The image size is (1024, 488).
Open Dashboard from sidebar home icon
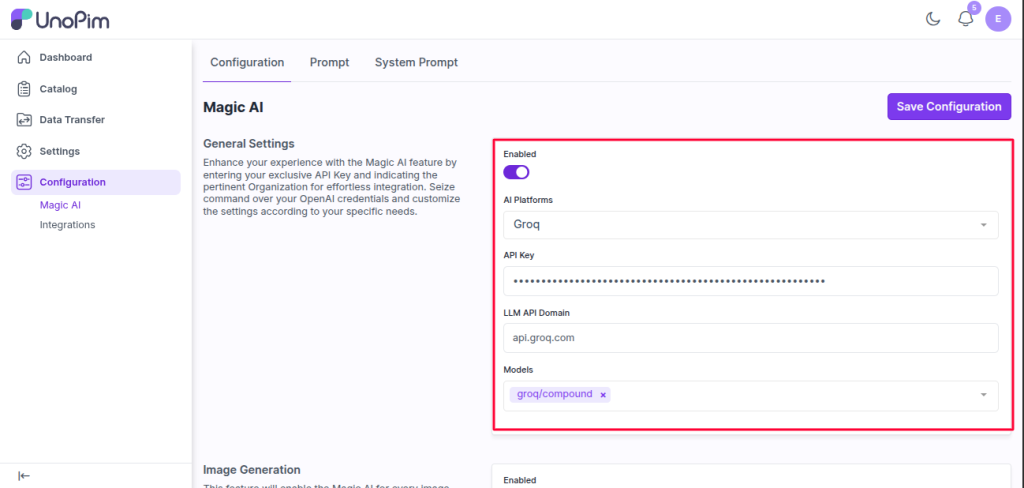[x=25, y=58]
